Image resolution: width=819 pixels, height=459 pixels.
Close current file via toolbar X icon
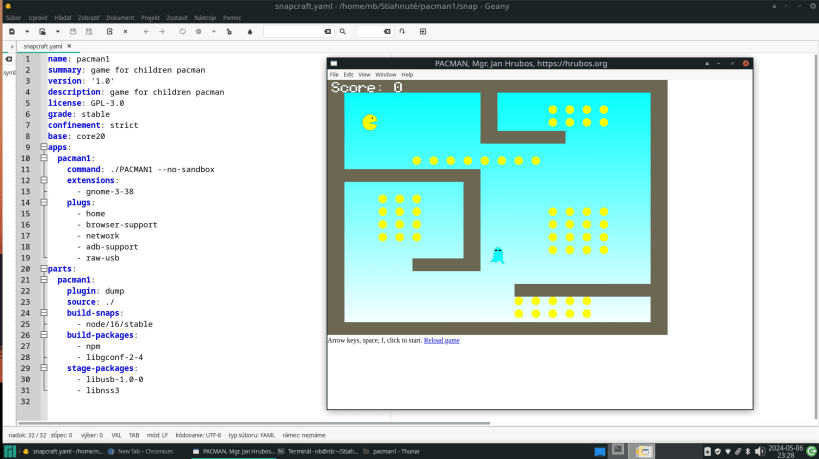point(125,31)
